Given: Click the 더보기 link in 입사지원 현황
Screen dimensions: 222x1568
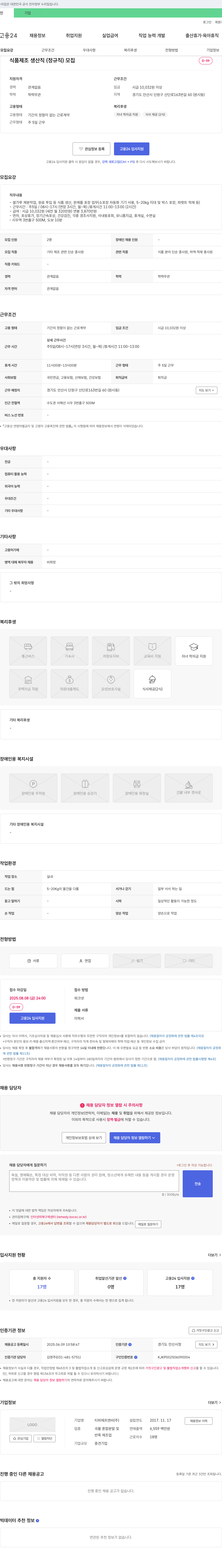Looking at the screenshot, I should point(214,1255).
